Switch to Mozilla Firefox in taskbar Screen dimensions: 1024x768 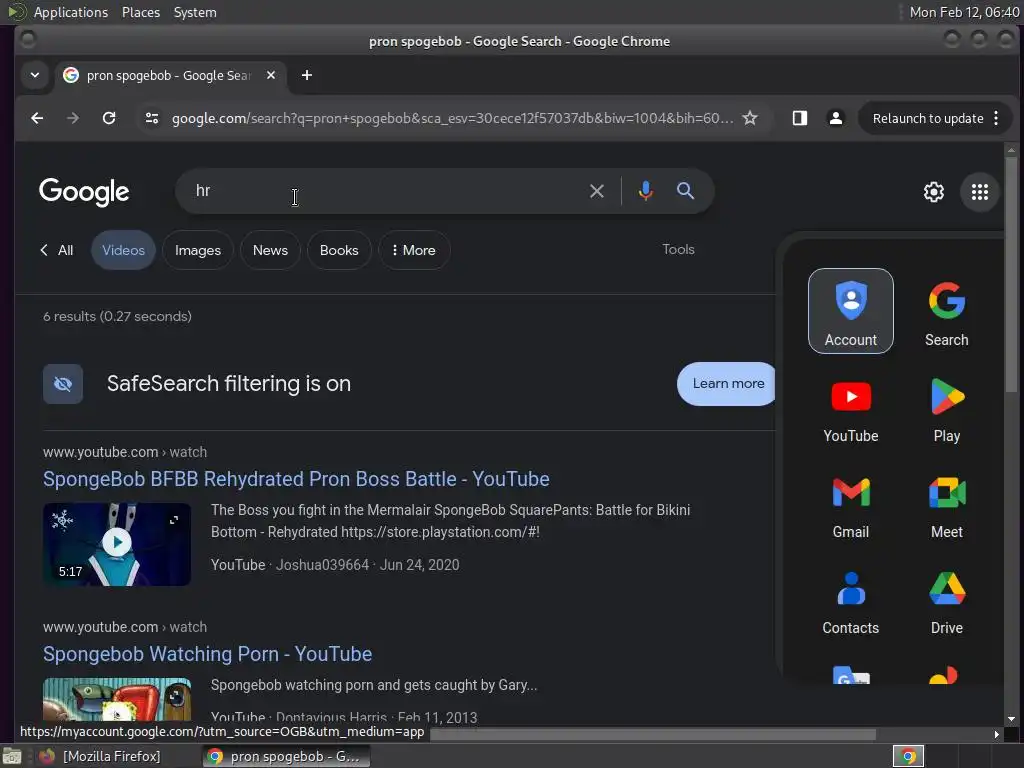click(x=101, y=756)
